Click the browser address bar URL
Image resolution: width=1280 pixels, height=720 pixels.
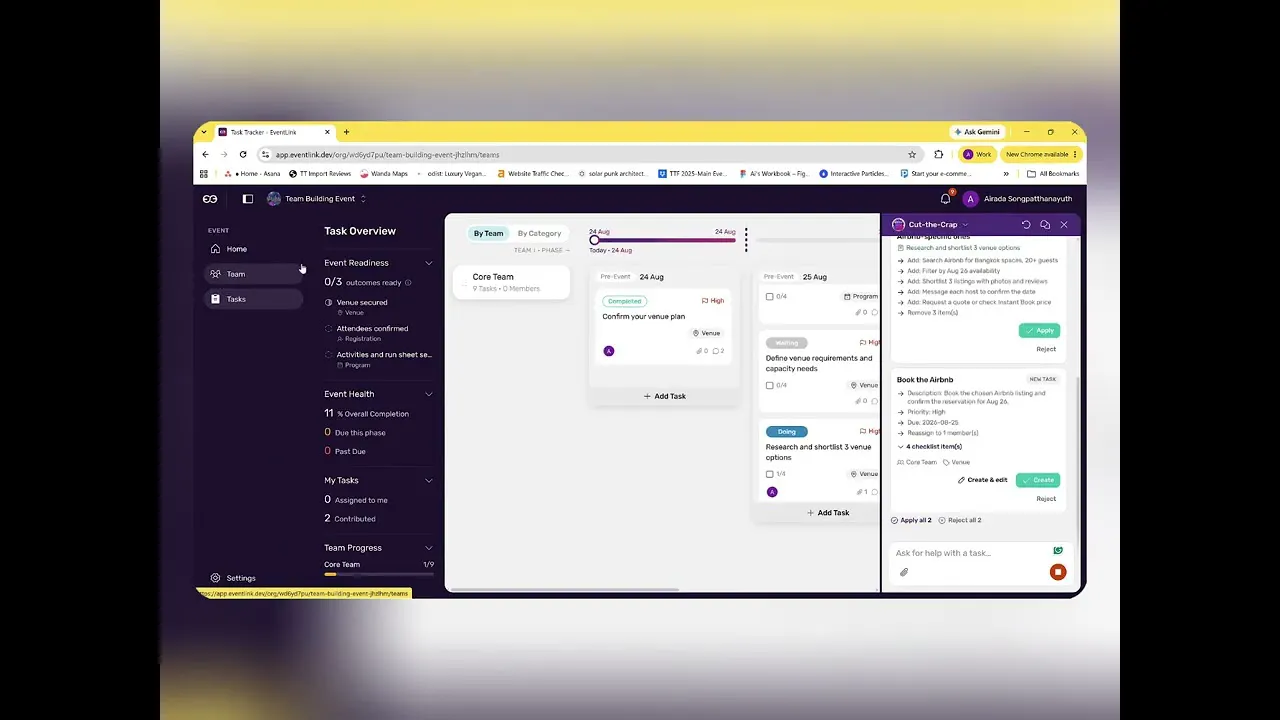pos(387,155)
